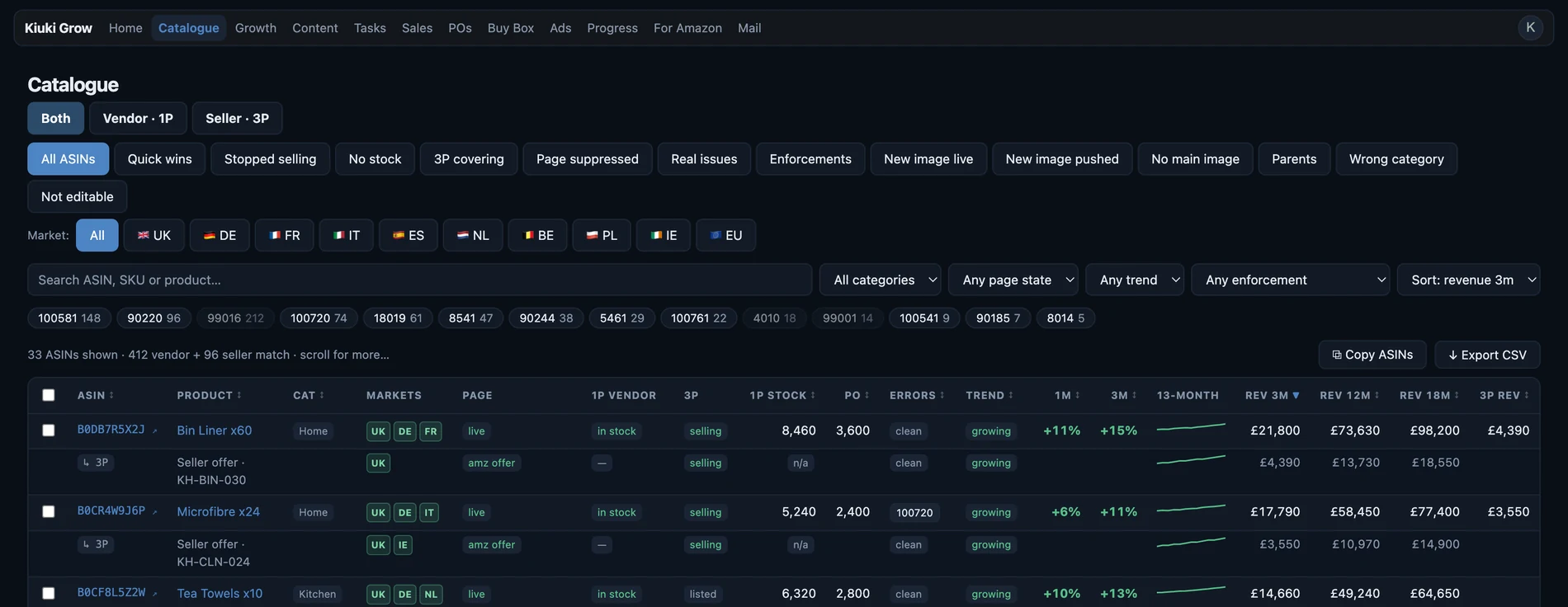Image resolution: width=1568 pixels, height=607 pixels.
Task: Filter market by DE flag
Action: pyautogui.click(x=220, y=235)
